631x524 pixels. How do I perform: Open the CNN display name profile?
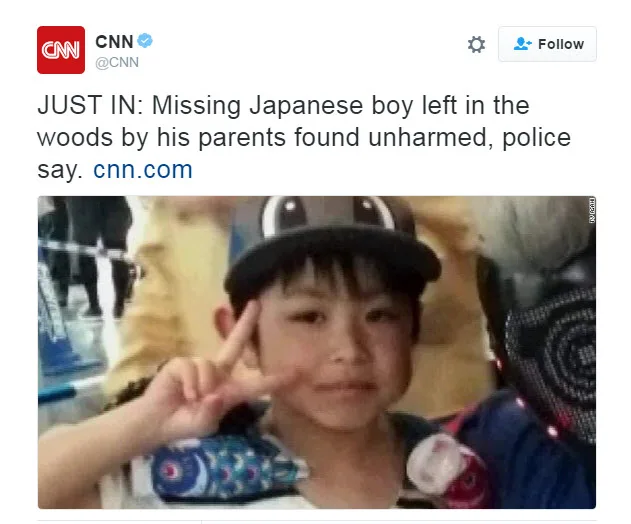point(114,42)
